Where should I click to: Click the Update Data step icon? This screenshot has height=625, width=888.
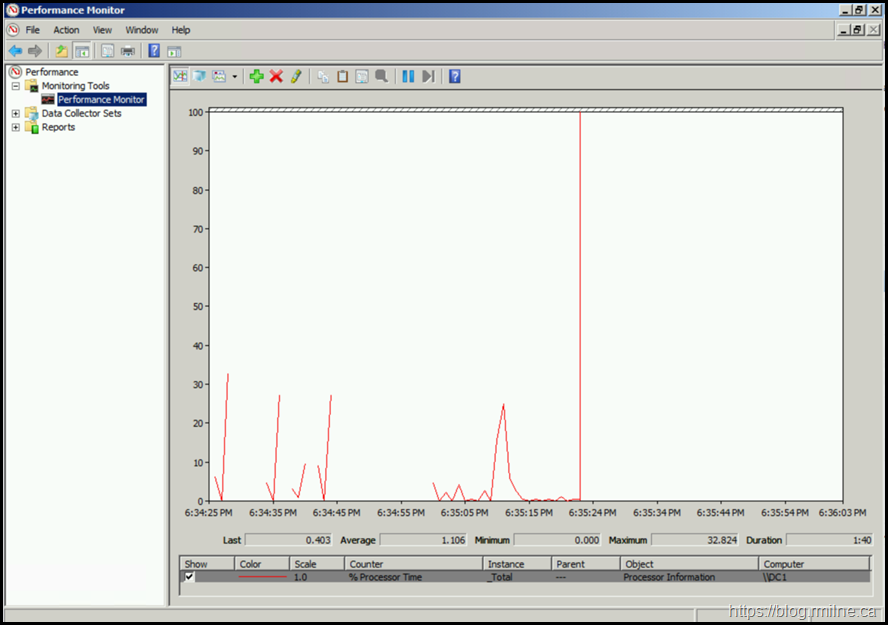(x=428, y=76)
